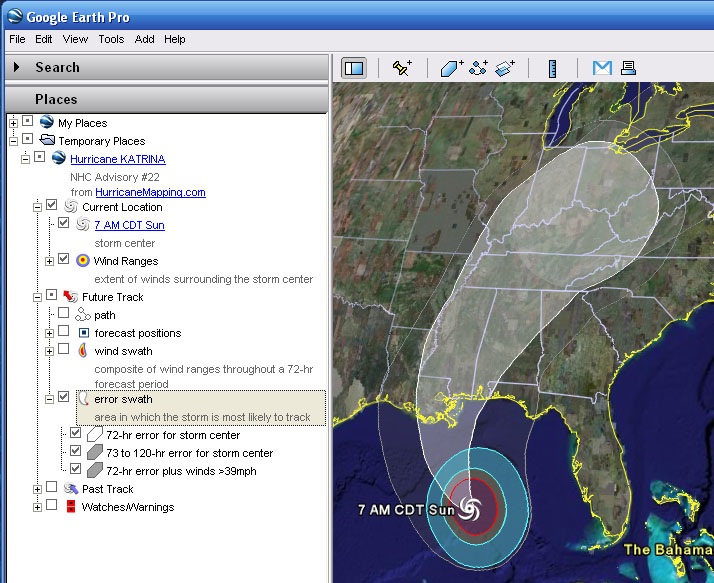Expand the forecast positions node

pyautogui.click(x=49, y=333)
